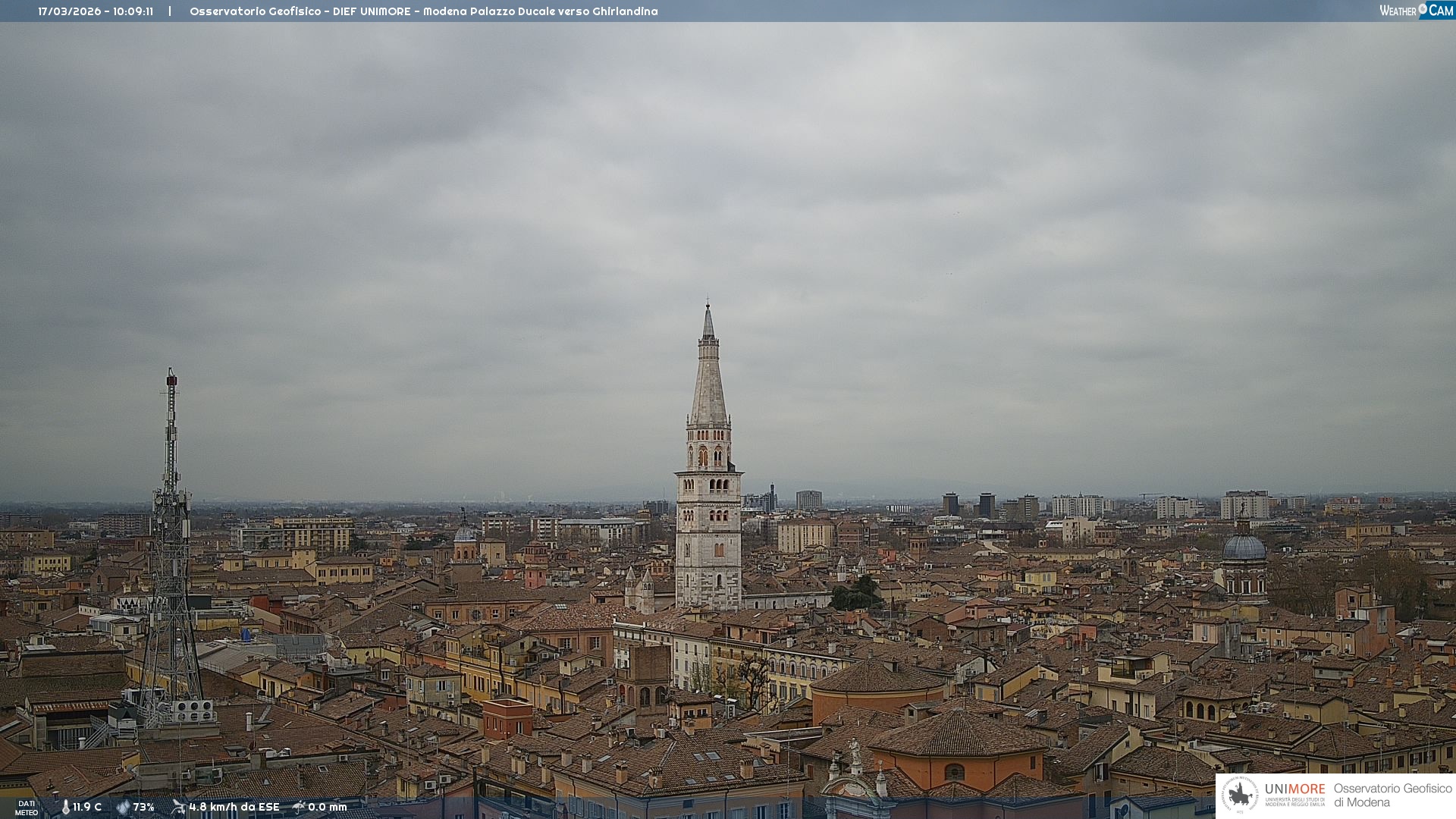Click the rain umbrella precipitation icon
Image resolution: width=1456 pixels, height=819 pixels.
(x=299, y=807)
